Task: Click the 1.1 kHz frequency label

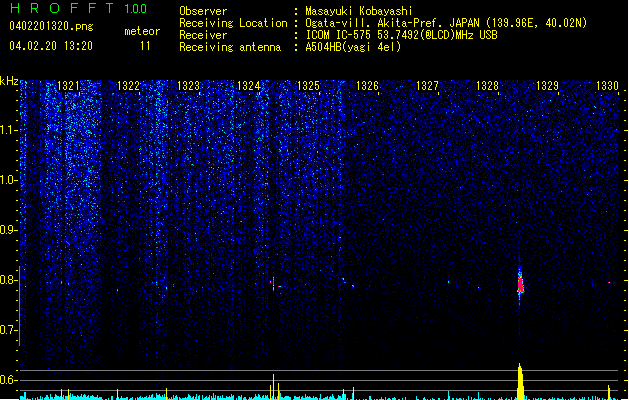Action: (x=8, y=130)
